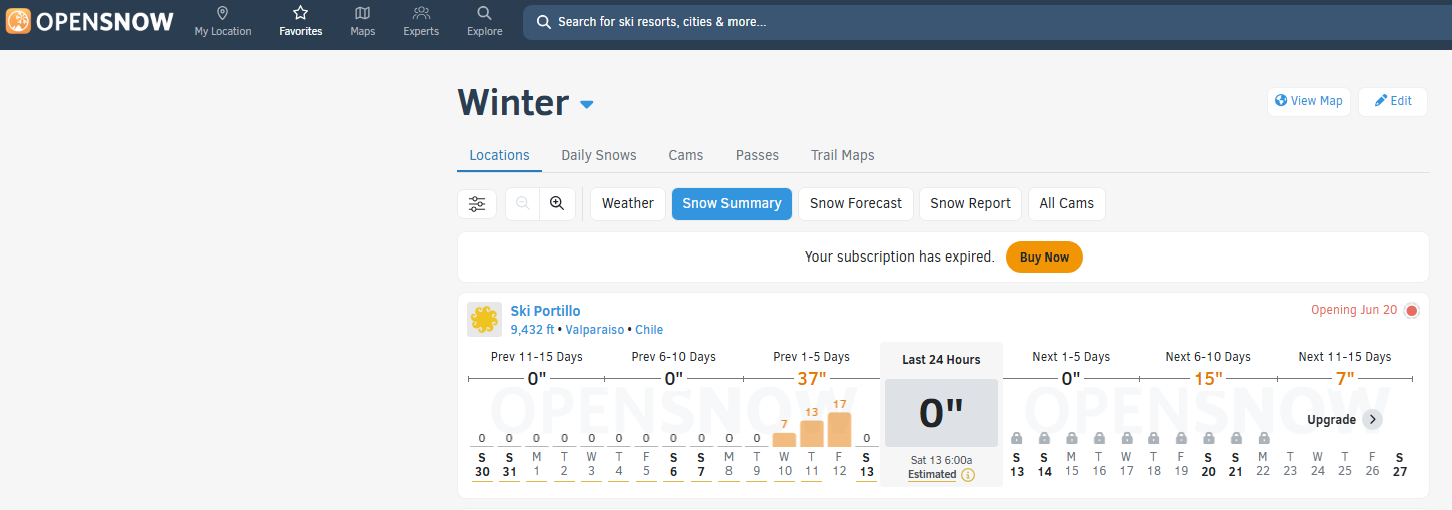Click the Last 24 Hours 0" box
This screenshot has height=510, width=1452.
(x=942, y=413)
